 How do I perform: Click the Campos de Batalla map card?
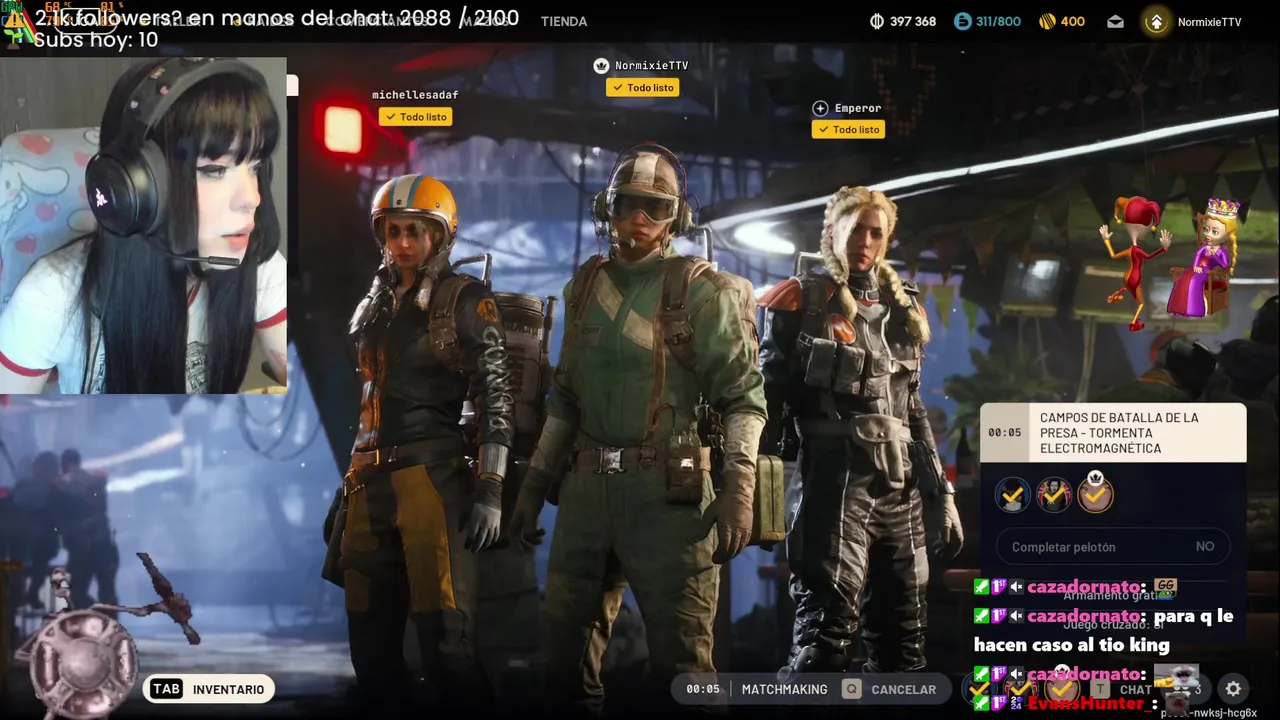point(1113,433)
